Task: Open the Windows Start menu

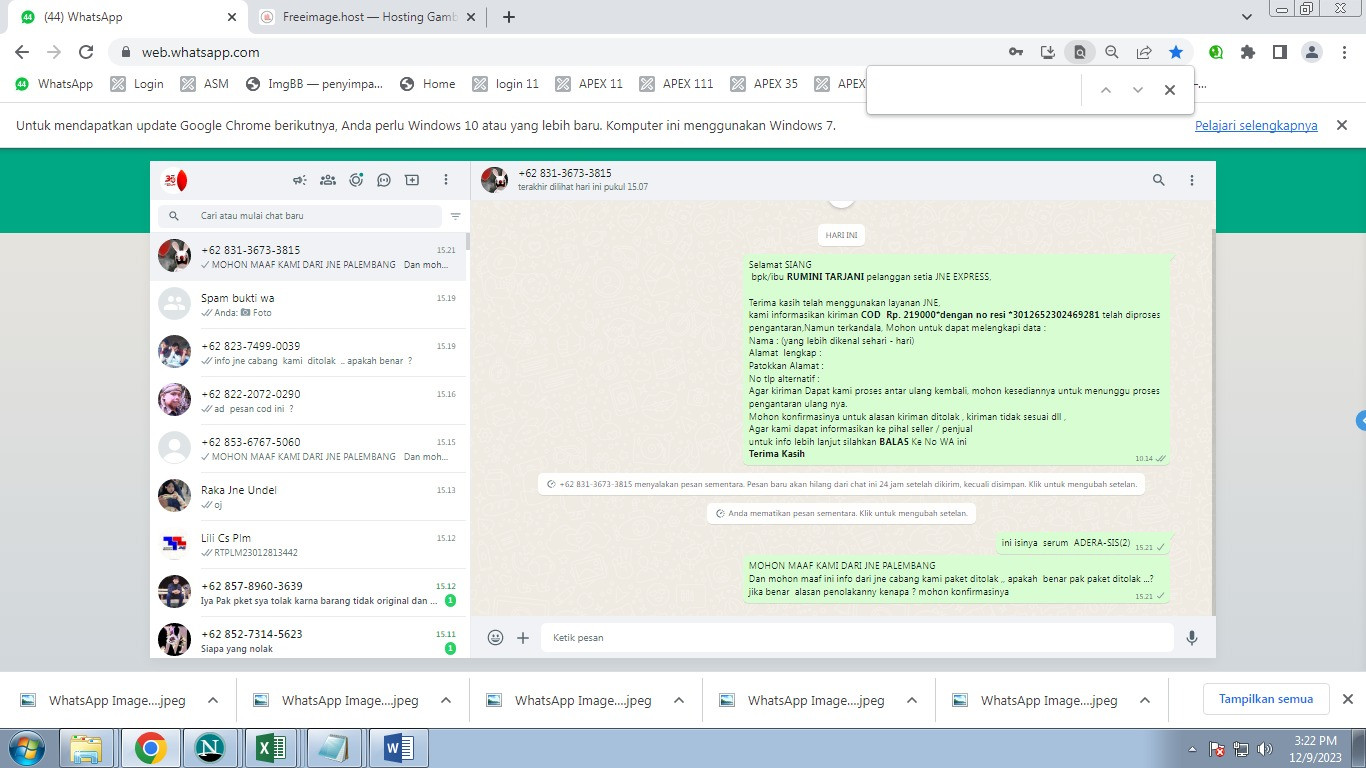Action: tap(27, 748)
